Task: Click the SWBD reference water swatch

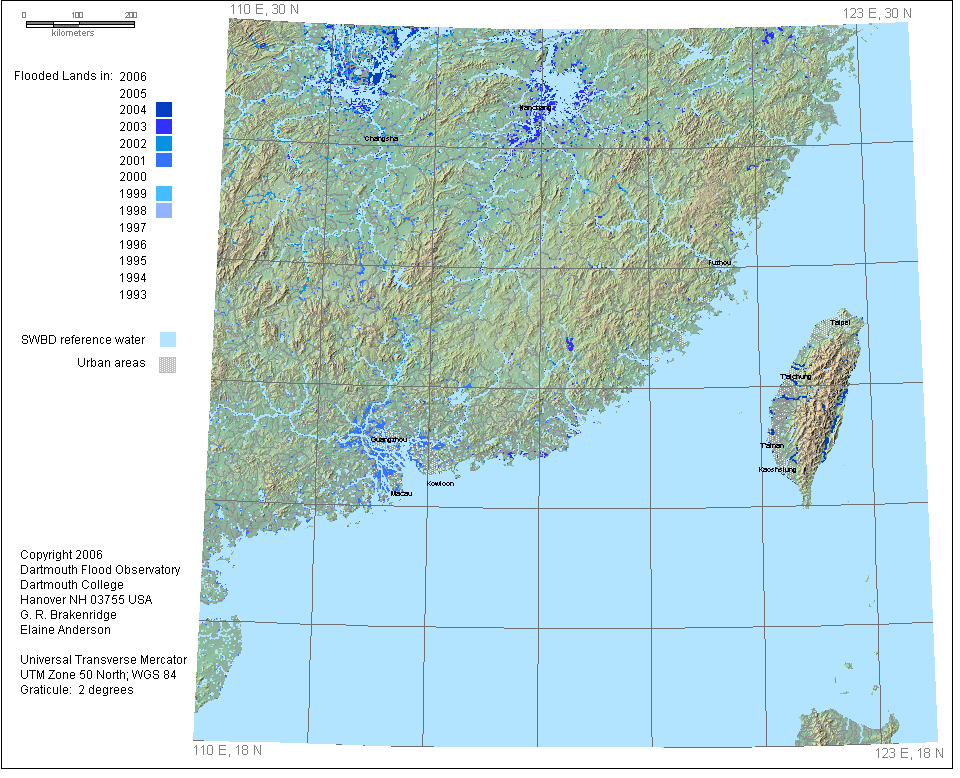Action: tap(168, 340)
